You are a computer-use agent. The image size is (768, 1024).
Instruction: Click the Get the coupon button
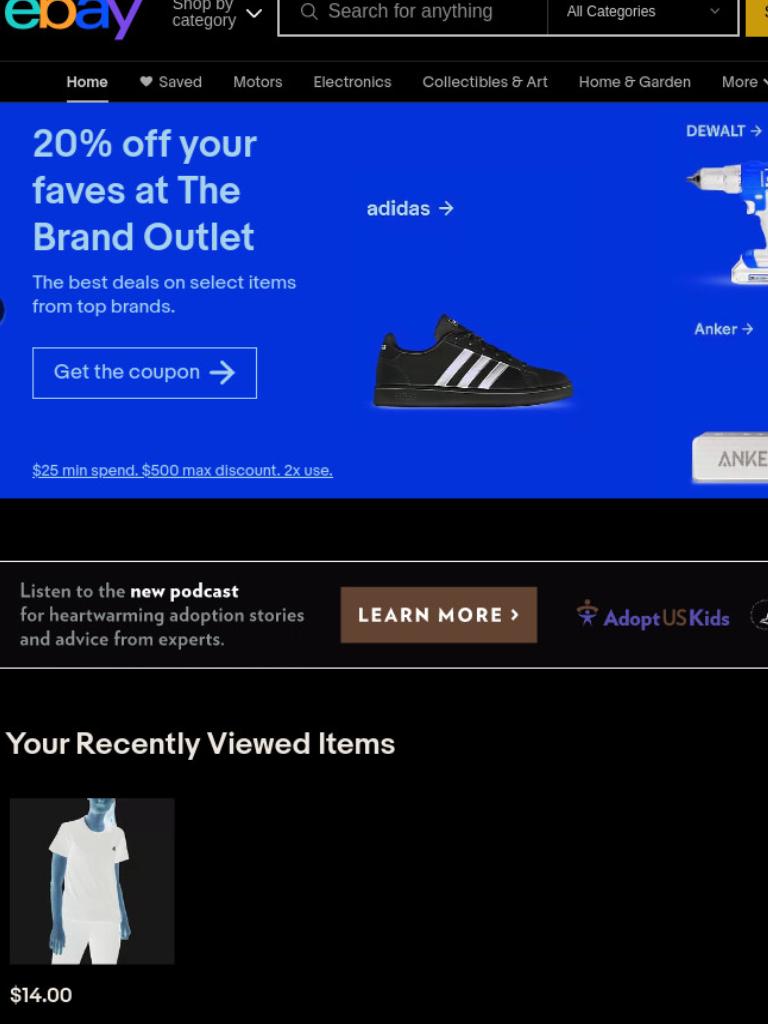tap(144, 373)
